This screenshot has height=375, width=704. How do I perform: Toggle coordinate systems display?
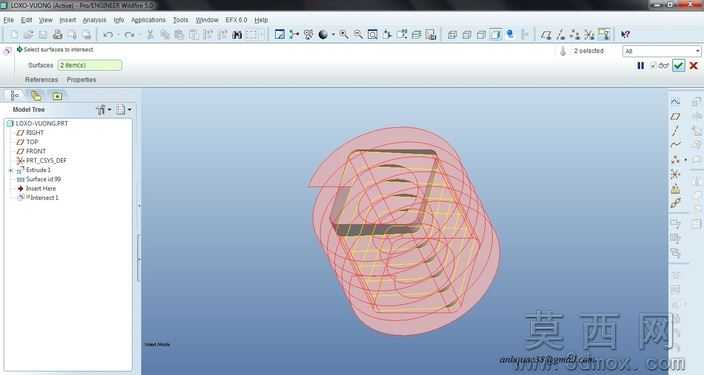(x=589, y=35)
